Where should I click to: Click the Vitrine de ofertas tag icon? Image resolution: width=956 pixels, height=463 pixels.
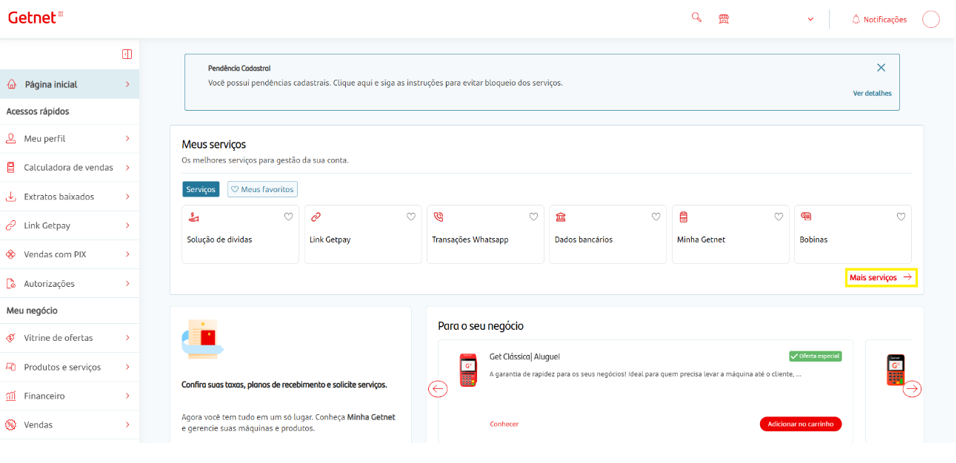click(10, 337)
